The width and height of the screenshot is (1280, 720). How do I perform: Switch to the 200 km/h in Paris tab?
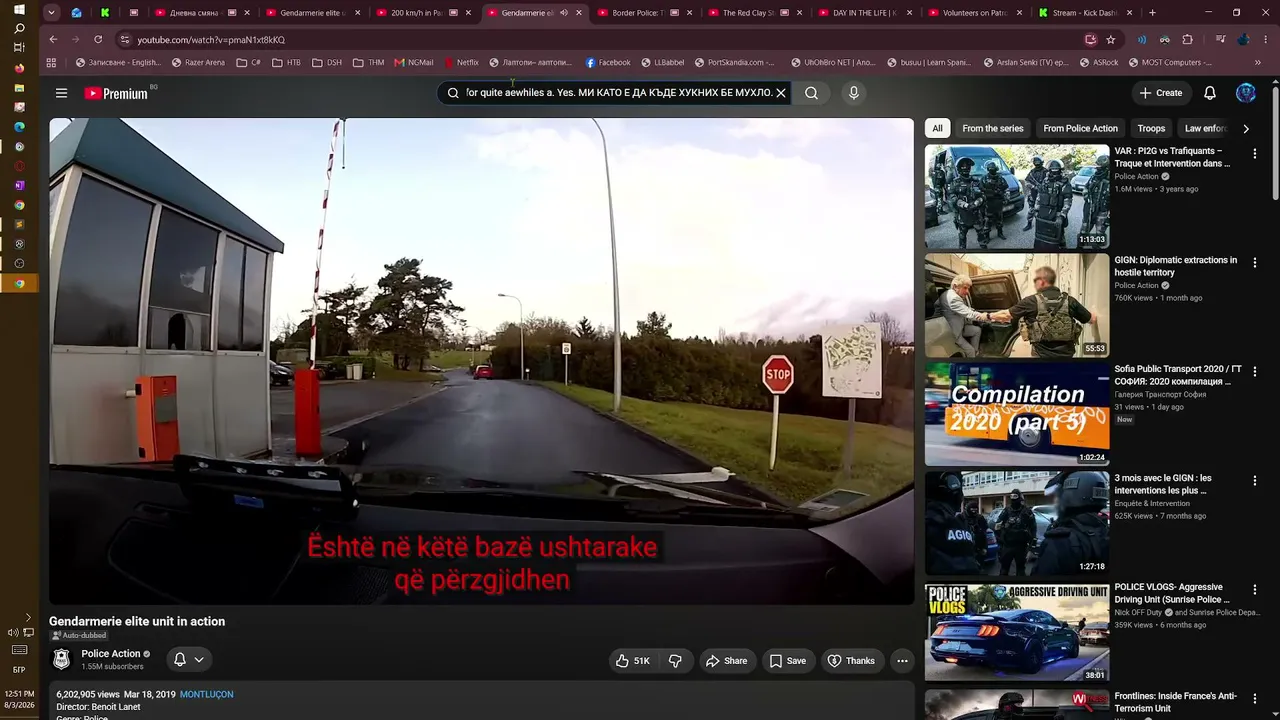[426, 13]
